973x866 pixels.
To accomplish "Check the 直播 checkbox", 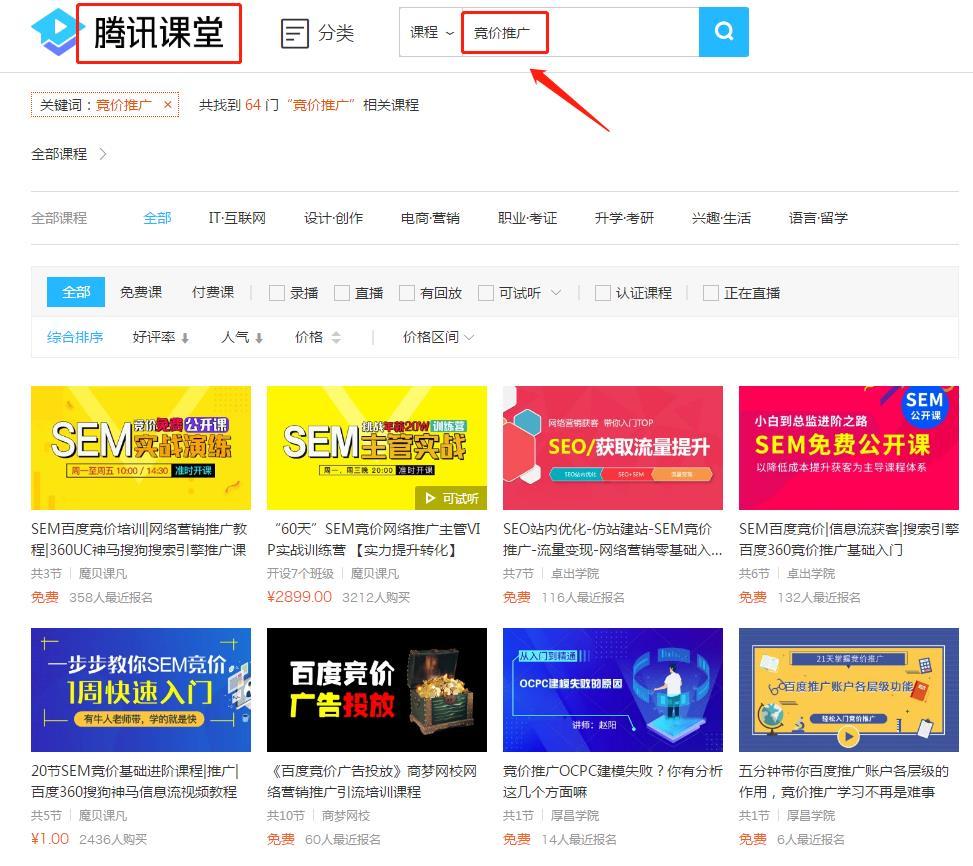I will tap(342, 293).
